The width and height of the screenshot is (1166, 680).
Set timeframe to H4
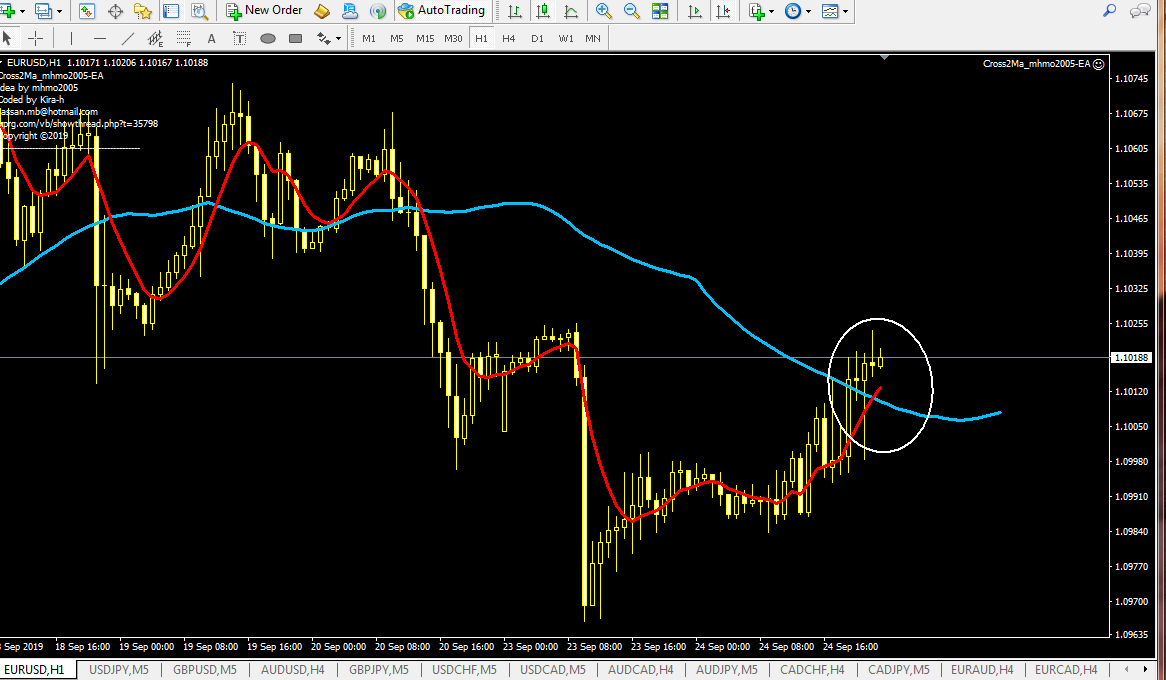509,39
